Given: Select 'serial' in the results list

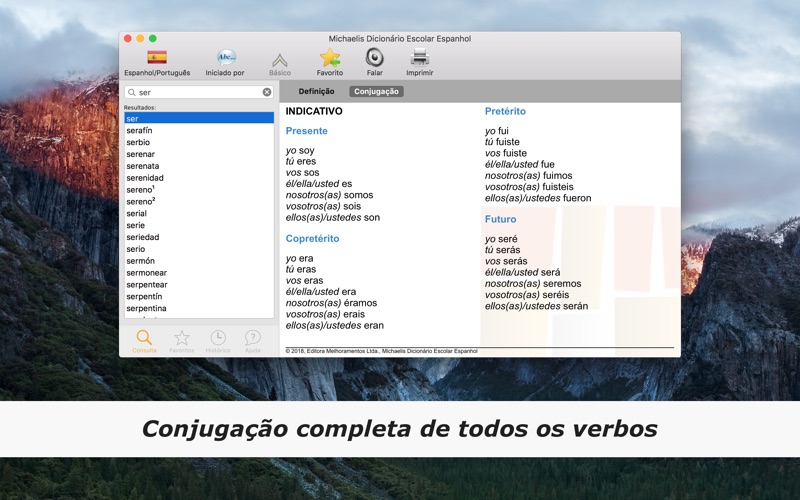Looking at the screenshot, I should [199, 213].
